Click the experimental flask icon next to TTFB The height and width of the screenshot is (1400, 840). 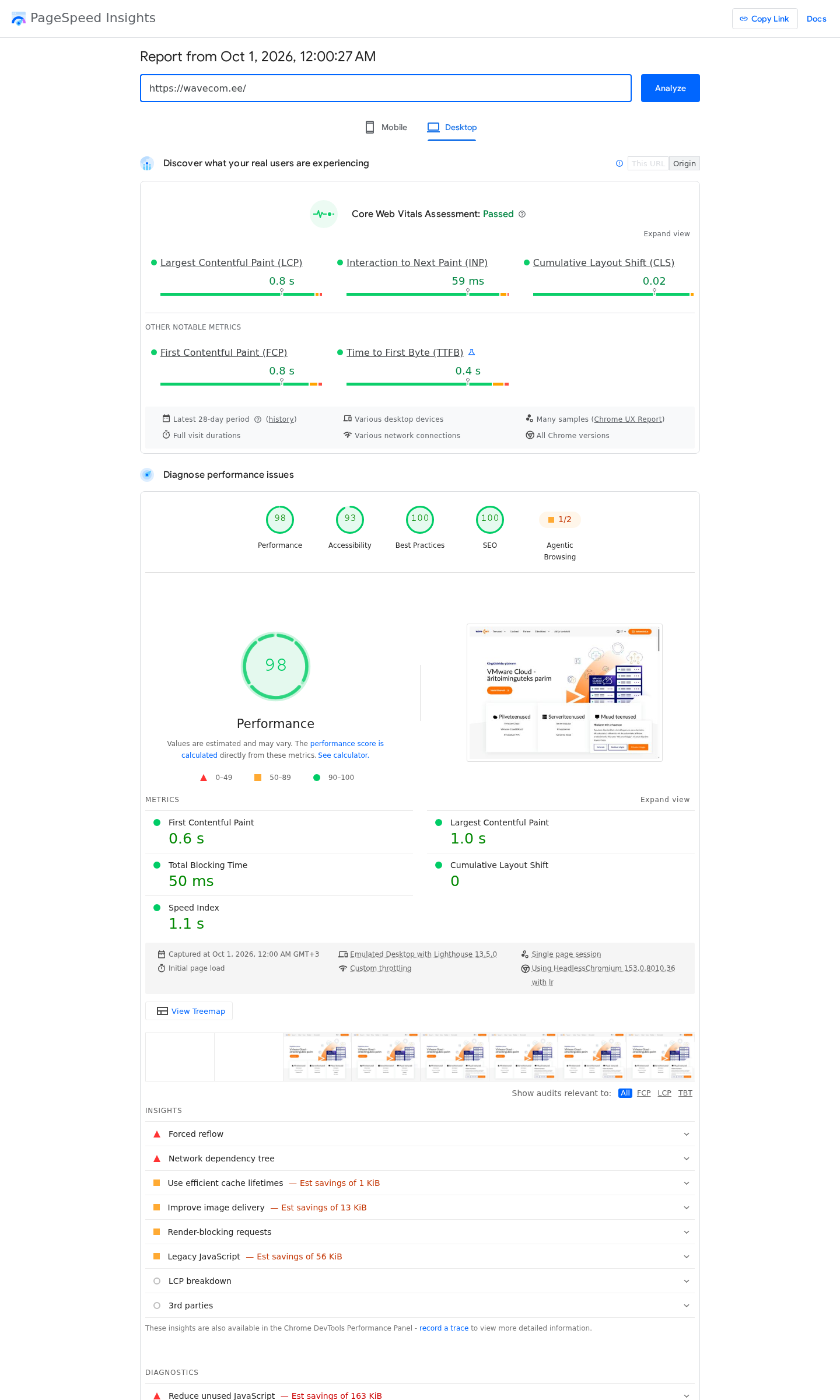472,352
